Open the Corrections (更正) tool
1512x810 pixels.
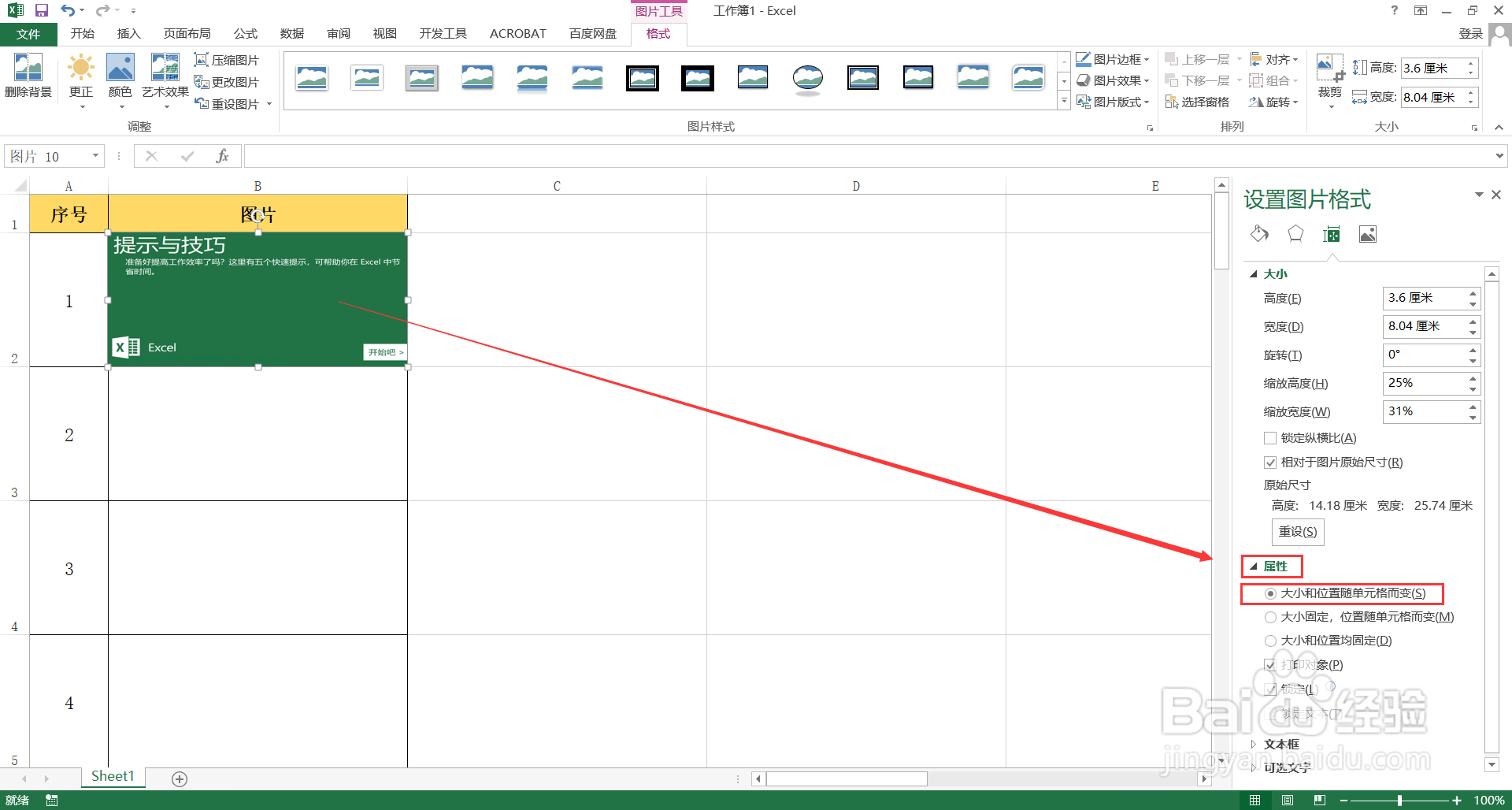(x=80, y=79)
